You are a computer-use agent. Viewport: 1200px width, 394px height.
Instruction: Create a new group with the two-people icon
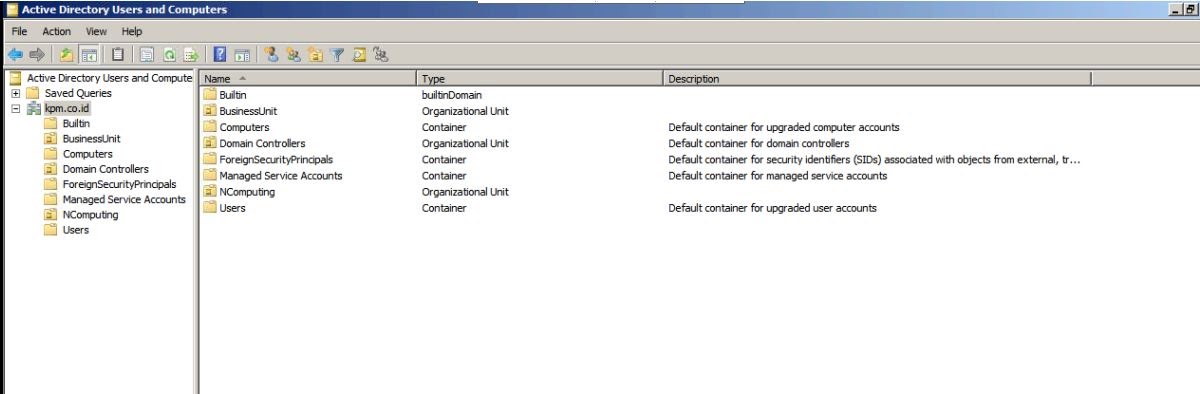[293, 55]
